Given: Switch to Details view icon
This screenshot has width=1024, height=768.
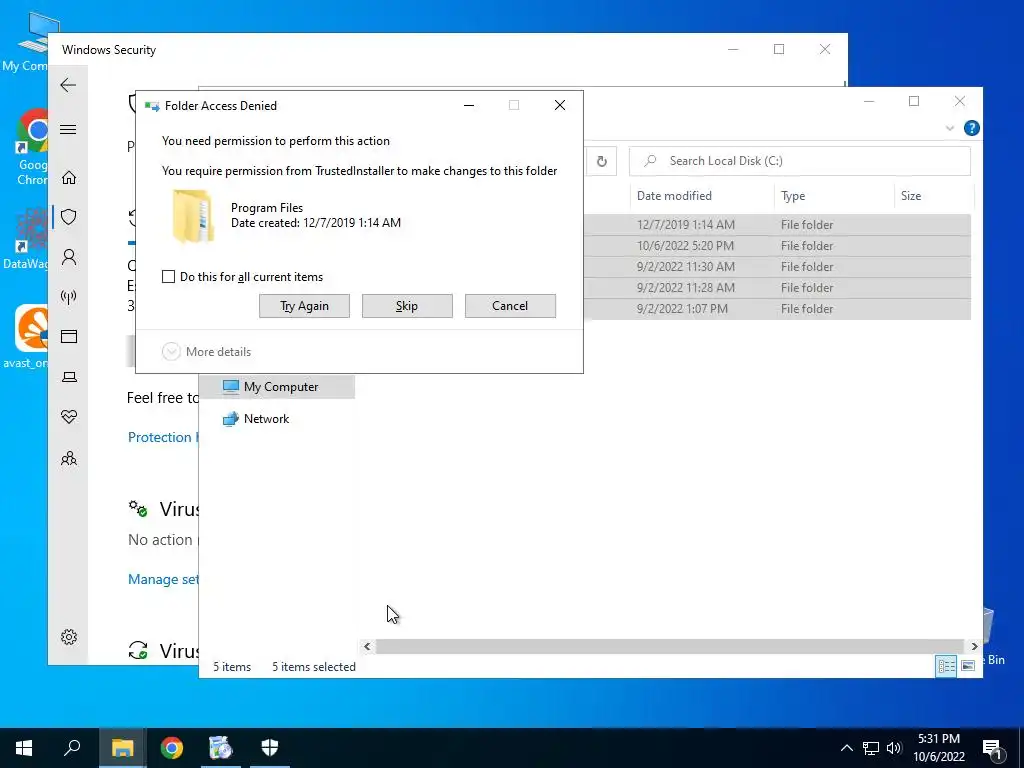Looking at the screenshot, I should [946, 665].
